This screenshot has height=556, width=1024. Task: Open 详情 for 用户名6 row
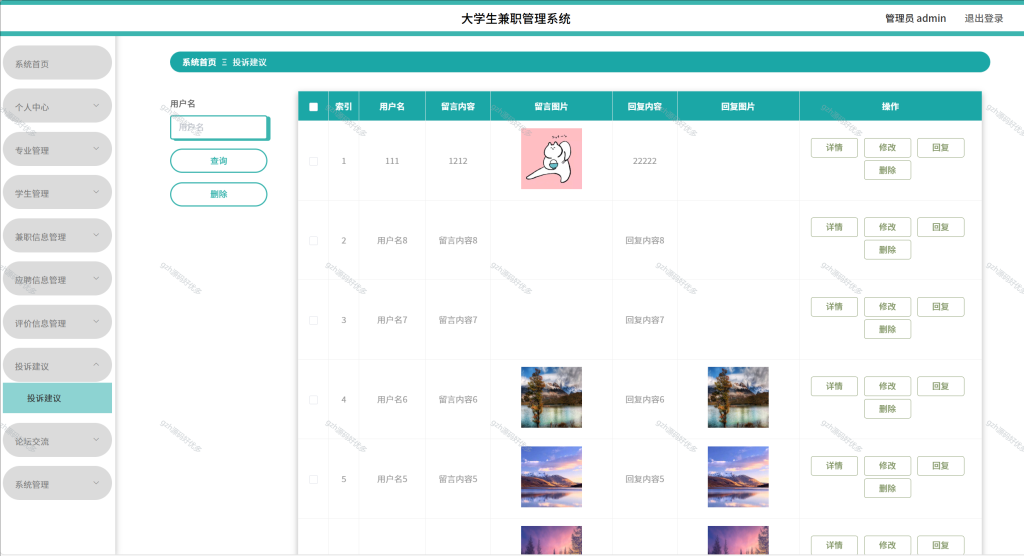coord(834,386)
